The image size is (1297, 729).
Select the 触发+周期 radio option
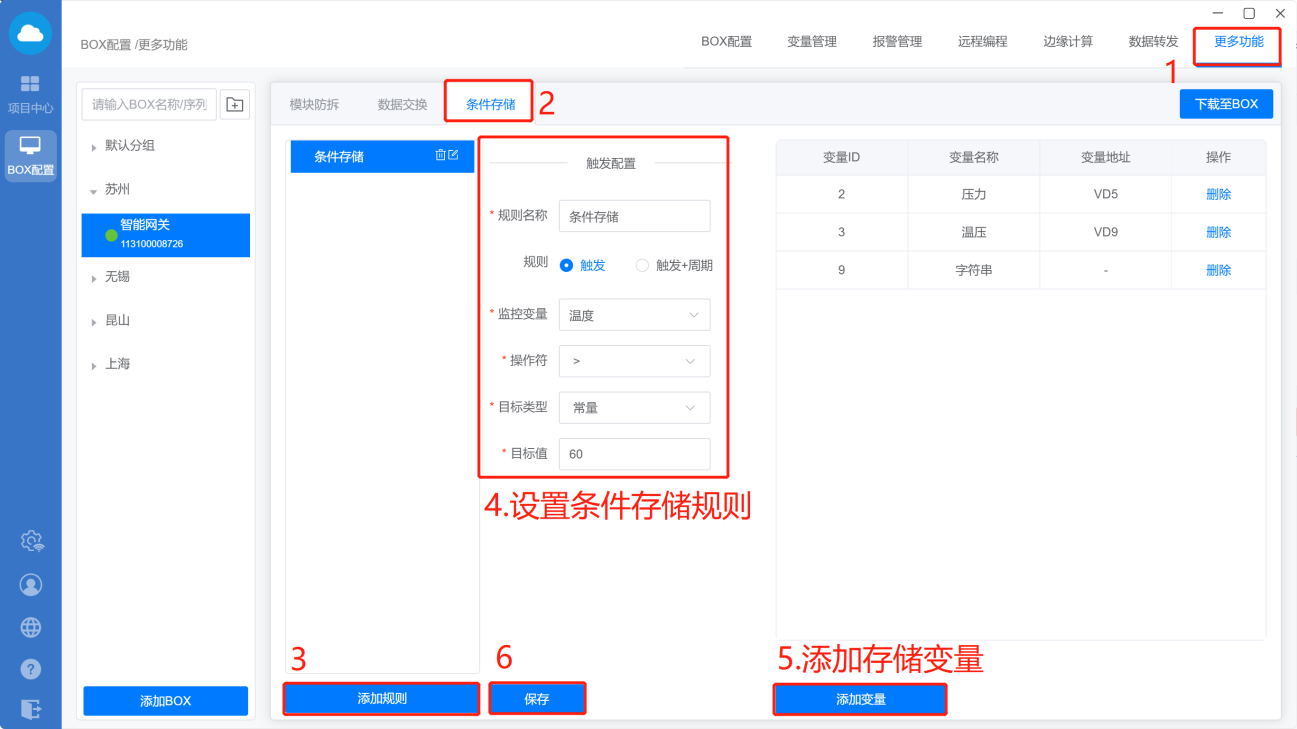(642, 265)
